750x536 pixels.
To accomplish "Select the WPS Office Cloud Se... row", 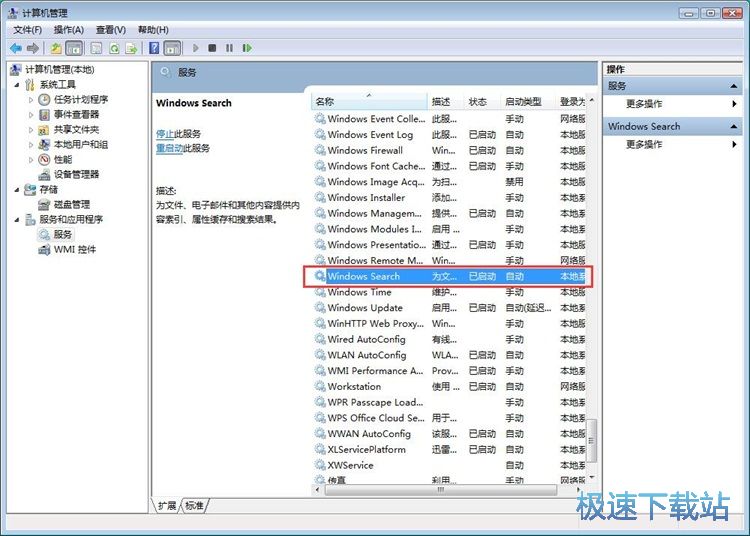I will (449, 418).
